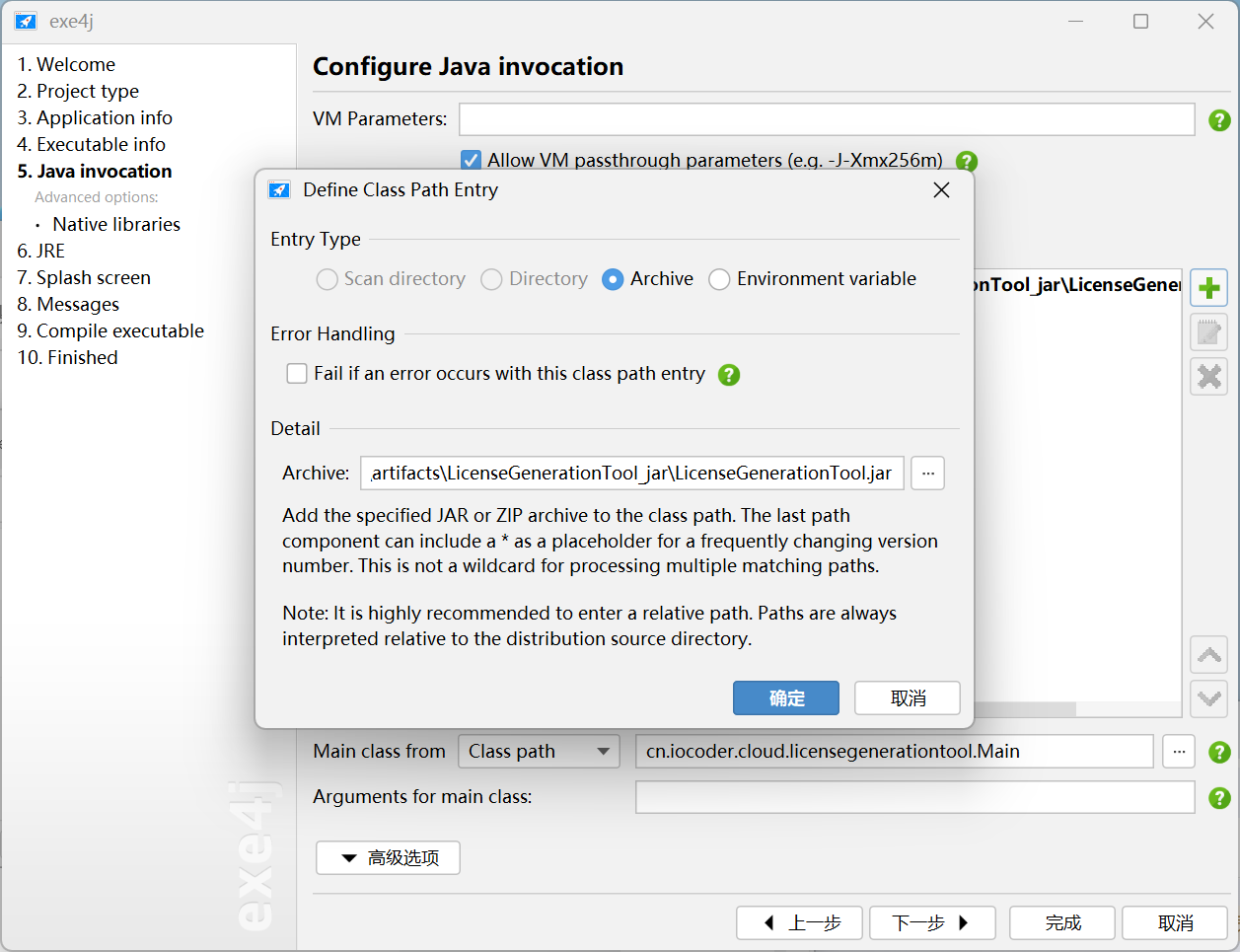This screenshot has height=952, width=1240.
Task: Click the edit class path entry icon
Action: tap(1208, 331)
